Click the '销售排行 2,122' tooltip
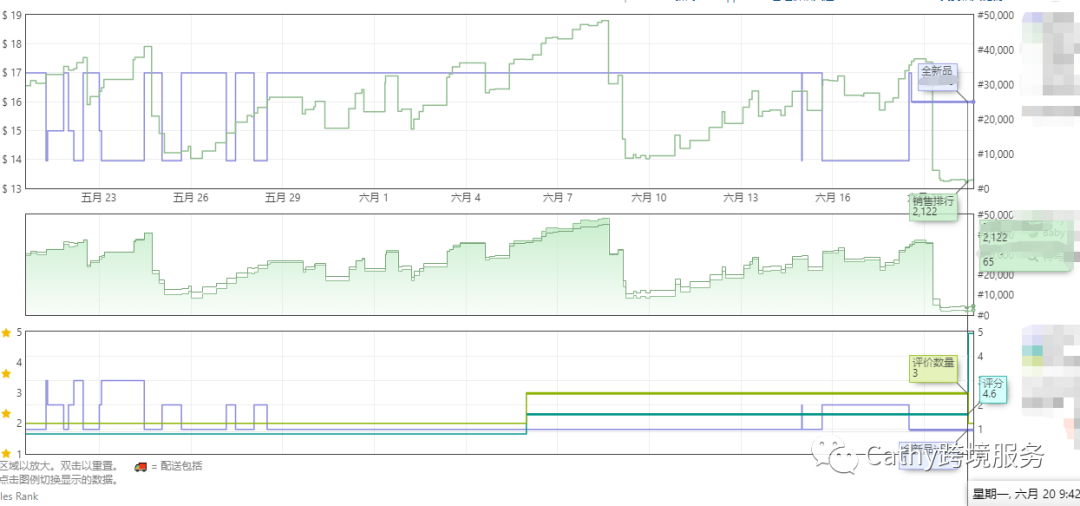The width and height of the screenshot is (1080, 506). click(x=933, y=207)
